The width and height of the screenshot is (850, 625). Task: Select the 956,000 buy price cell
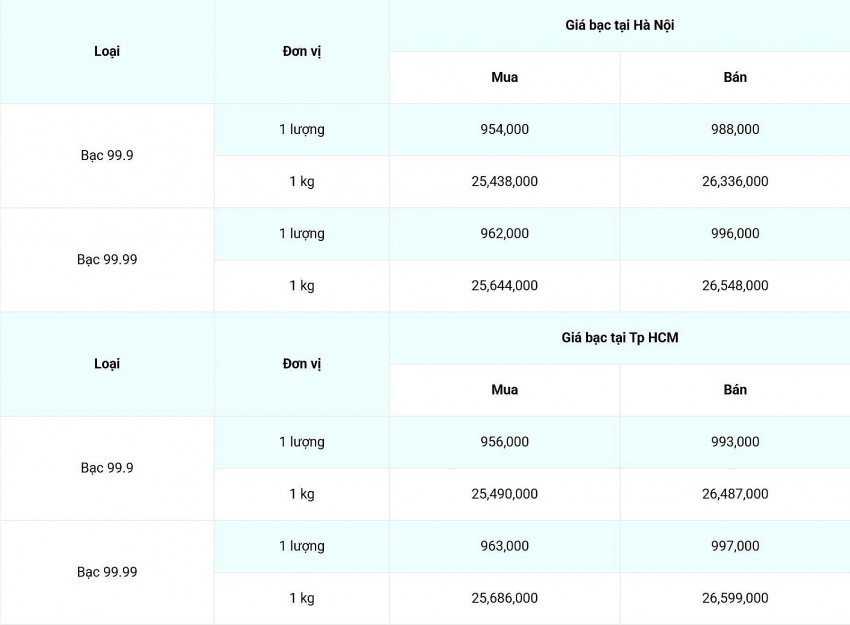(504, 442)
